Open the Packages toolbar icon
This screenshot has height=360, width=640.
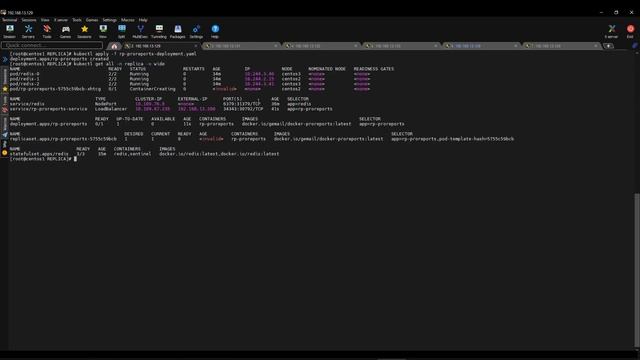[178, 31]
